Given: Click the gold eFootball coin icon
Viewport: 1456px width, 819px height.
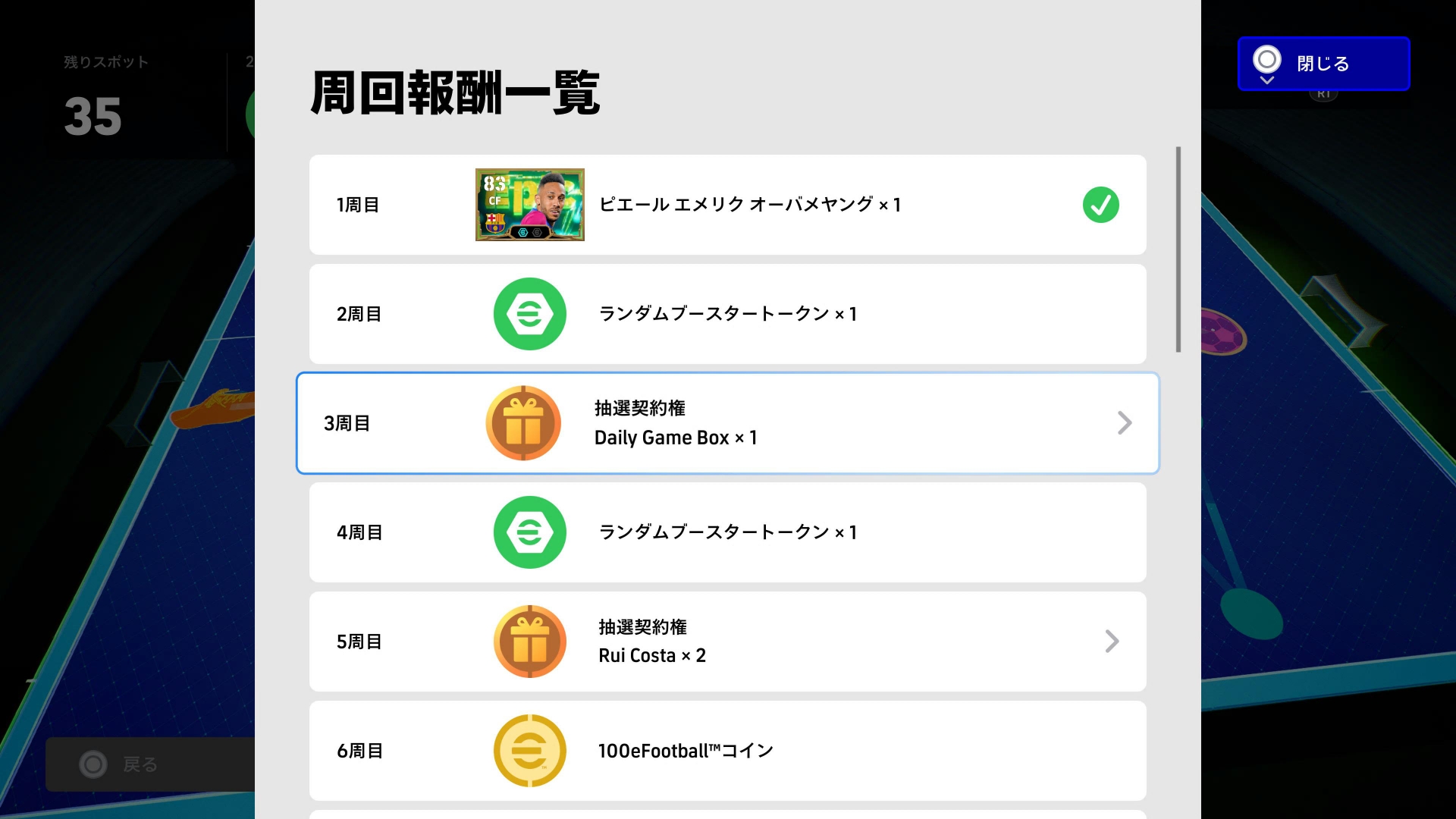Looking at the screenshot, I should click(529, 751).
